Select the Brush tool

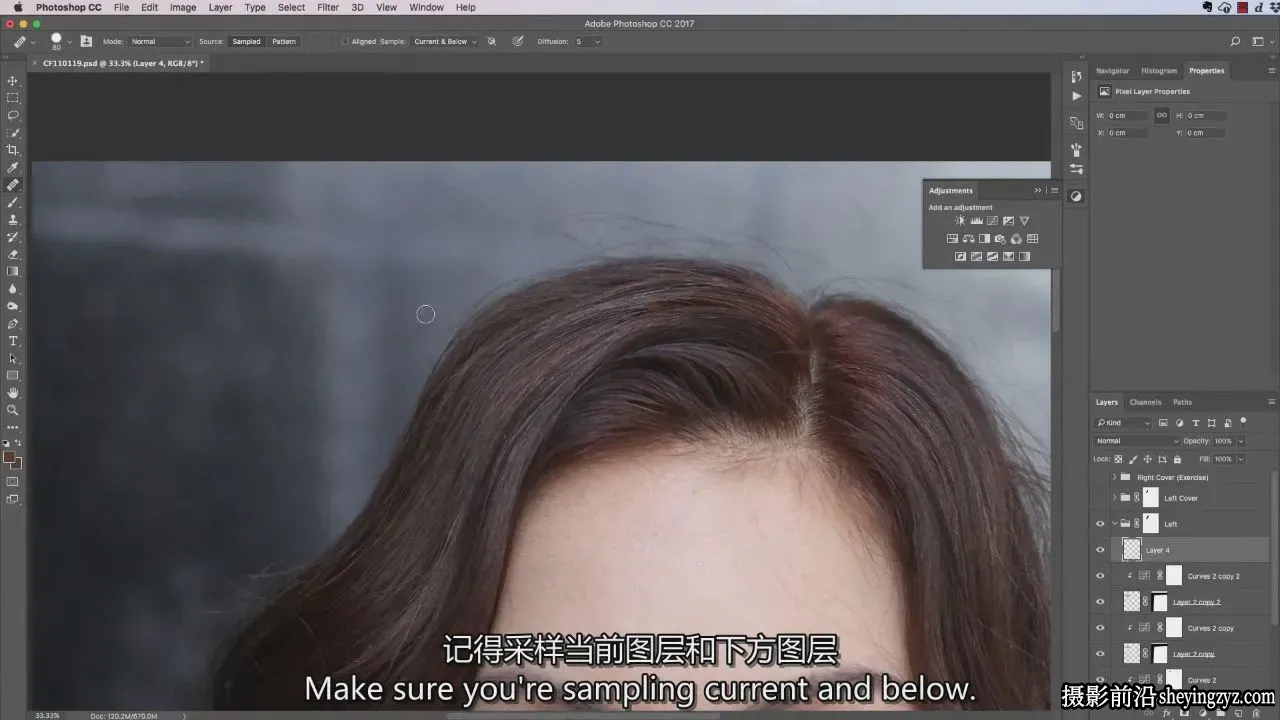[x=13, y=202]
